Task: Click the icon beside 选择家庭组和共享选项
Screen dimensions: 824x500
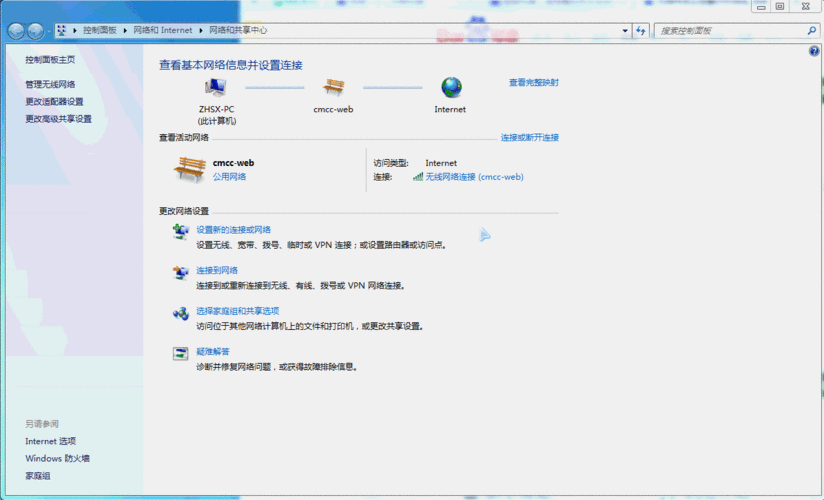Action: [x=181, y=313]
